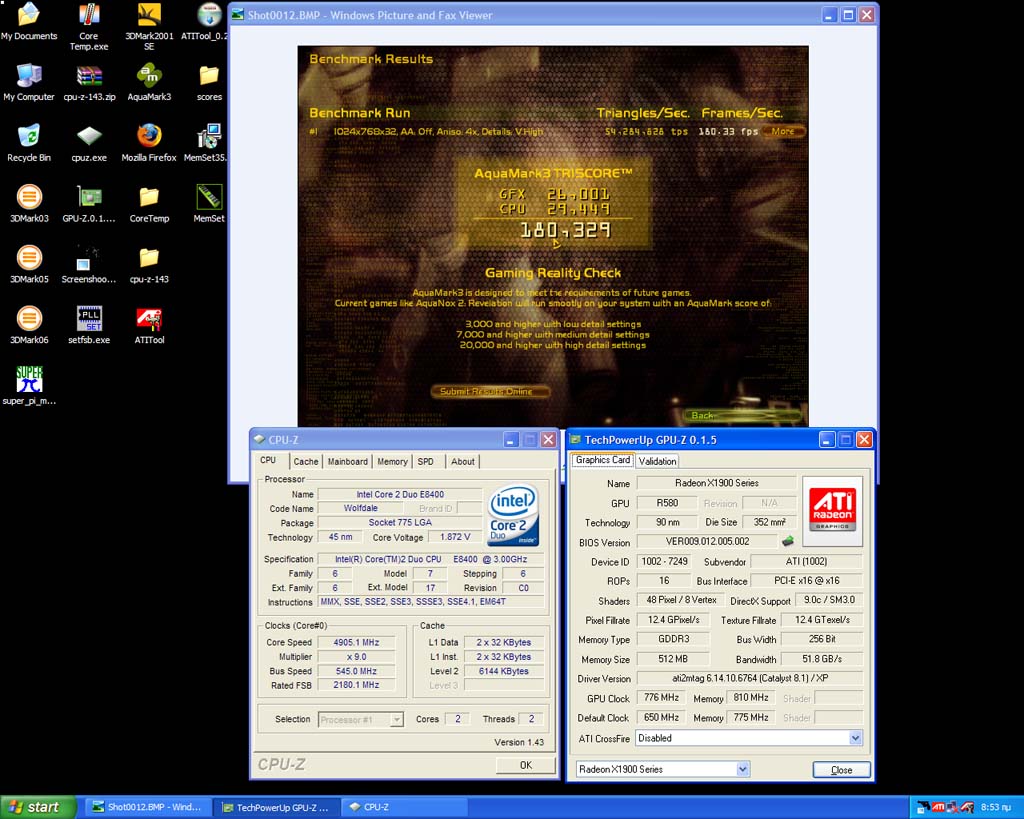Open the Memory tab in CPU-Z
The height and width of the screenshot is (819, 1024).
(x=392, y=462)
